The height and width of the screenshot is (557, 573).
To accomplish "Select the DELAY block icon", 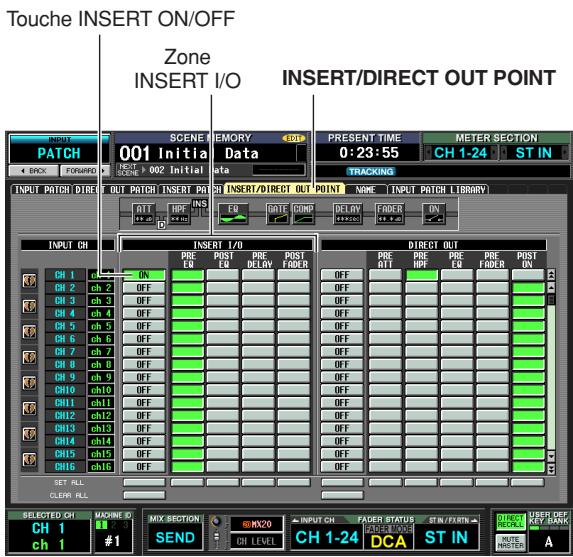I will (x=348, y=213).
